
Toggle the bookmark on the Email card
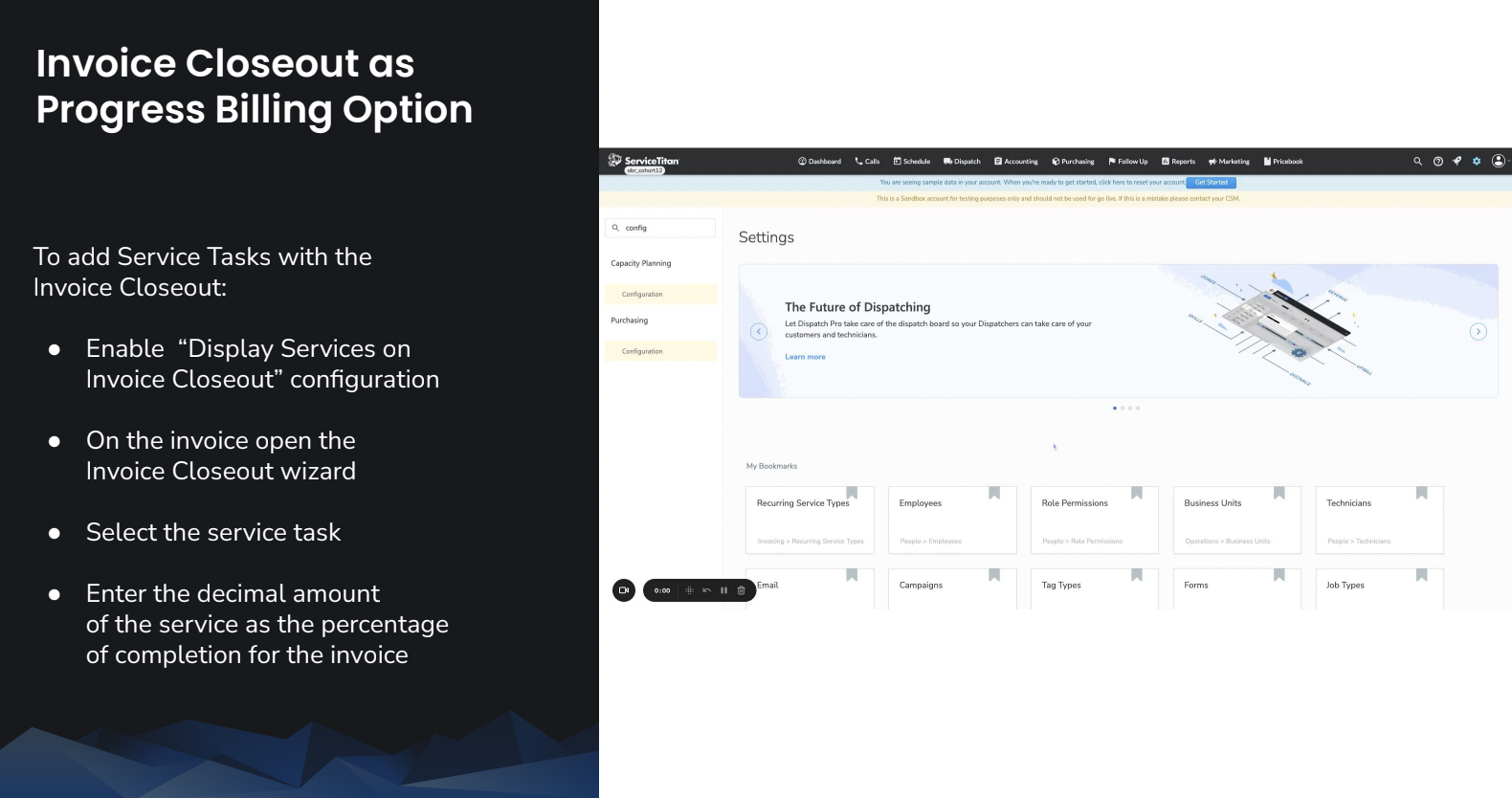pyautogui.click(x=852, y=575)
